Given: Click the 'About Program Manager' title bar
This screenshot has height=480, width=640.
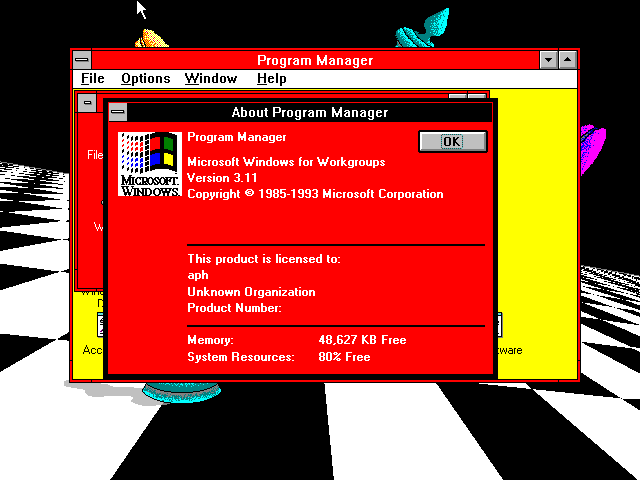Looking at the screenshot, I should point(310,112).
